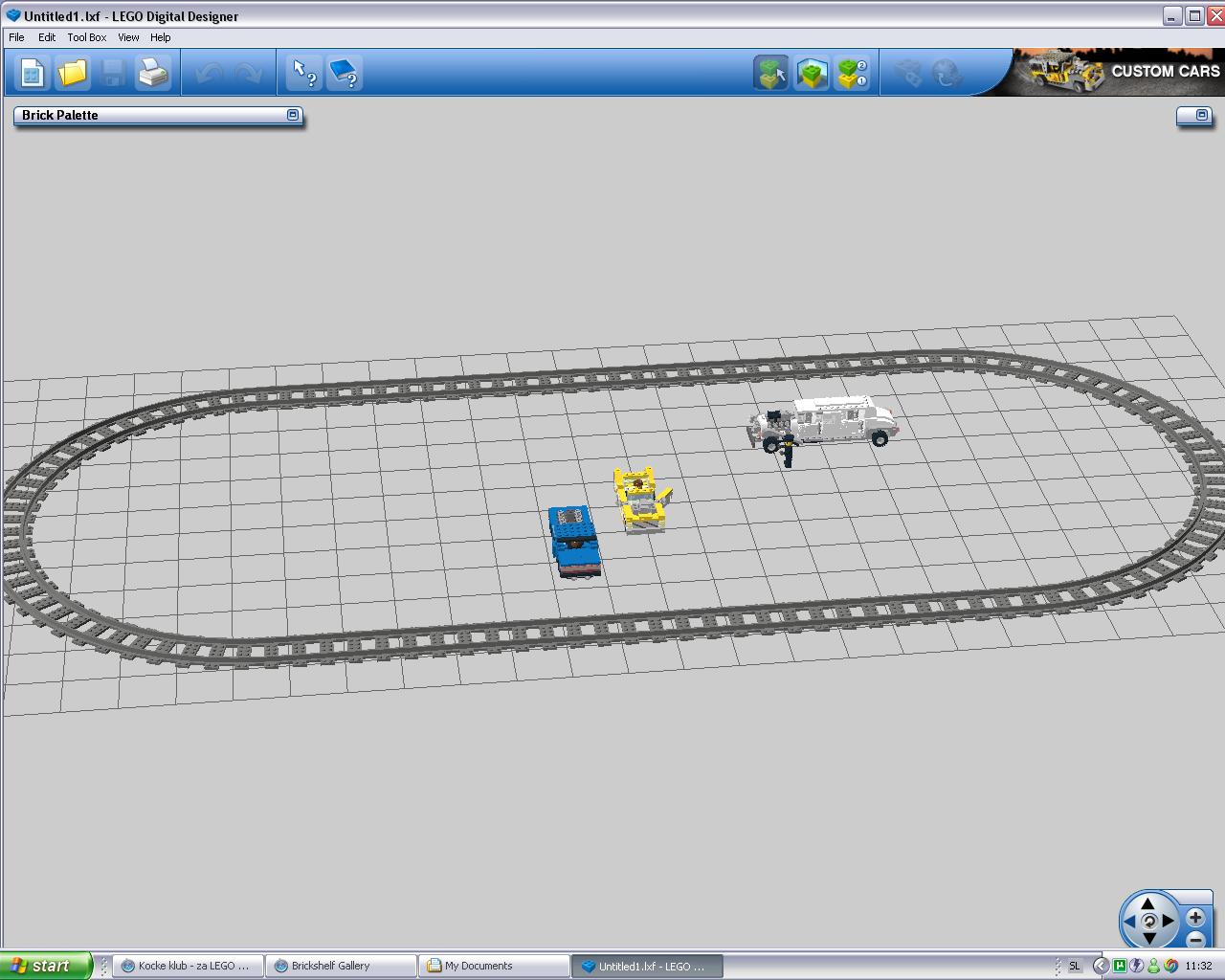This screenshot has width=1225, height=980.
Task: Click the lightning bolt tray icon
Action: (x=1136, y=966)
